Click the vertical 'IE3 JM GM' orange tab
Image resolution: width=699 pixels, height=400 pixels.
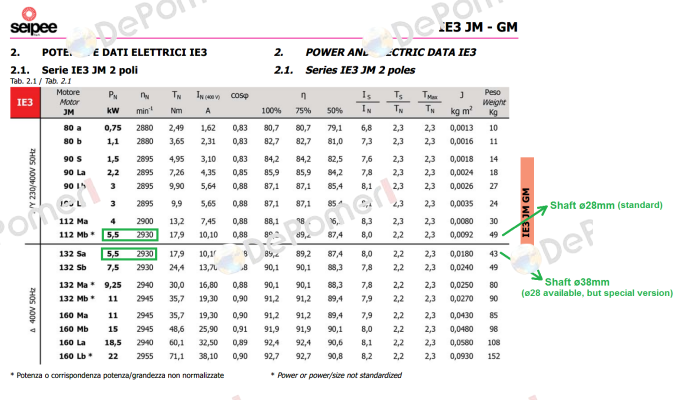point(527,200)
